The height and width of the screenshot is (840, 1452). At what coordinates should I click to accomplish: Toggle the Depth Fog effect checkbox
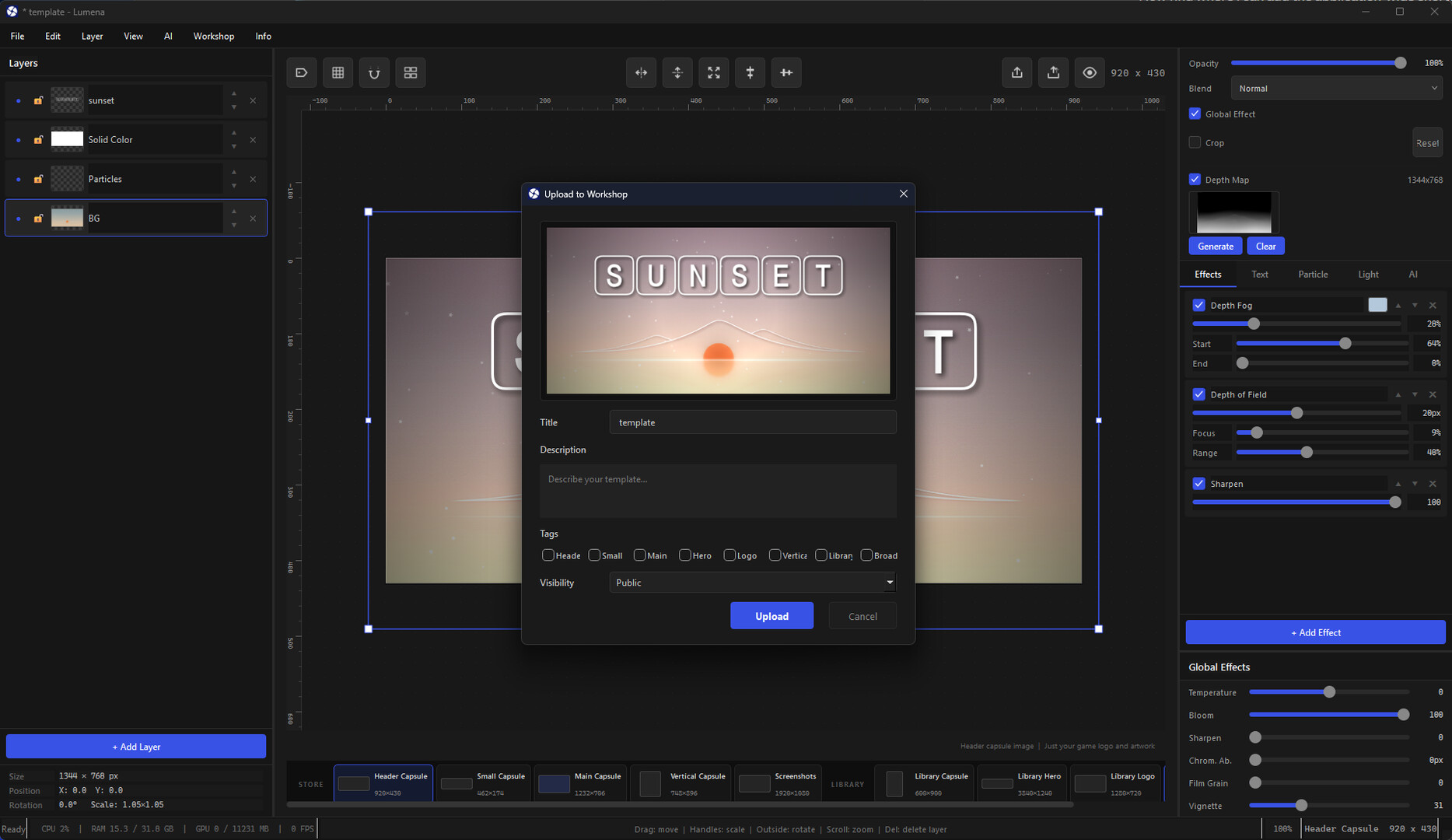pyautogui.click(x=1198, y=305)
